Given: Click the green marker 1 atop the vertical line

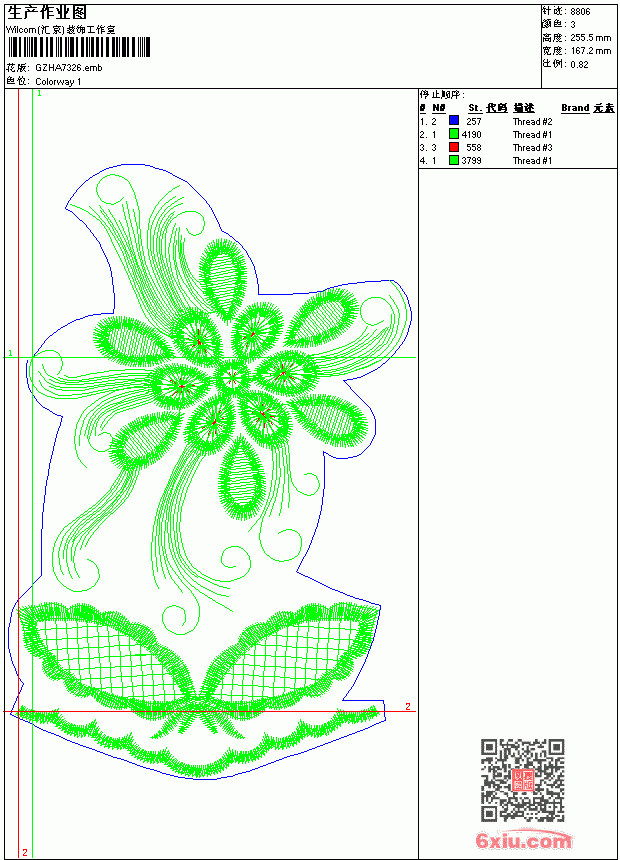Looking at the screenshot, I should click(x=40, y=94).
